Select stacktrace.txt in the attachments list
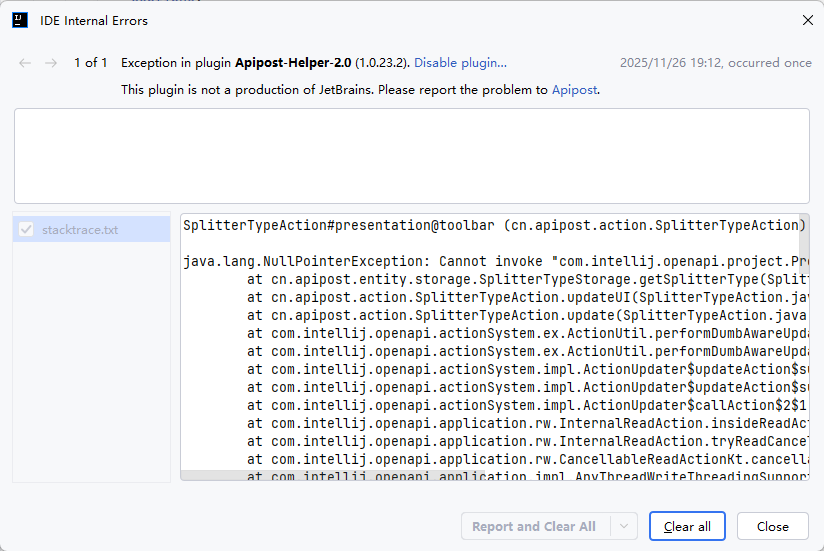The height and width of the screenshot is (551, 824). 80,230
